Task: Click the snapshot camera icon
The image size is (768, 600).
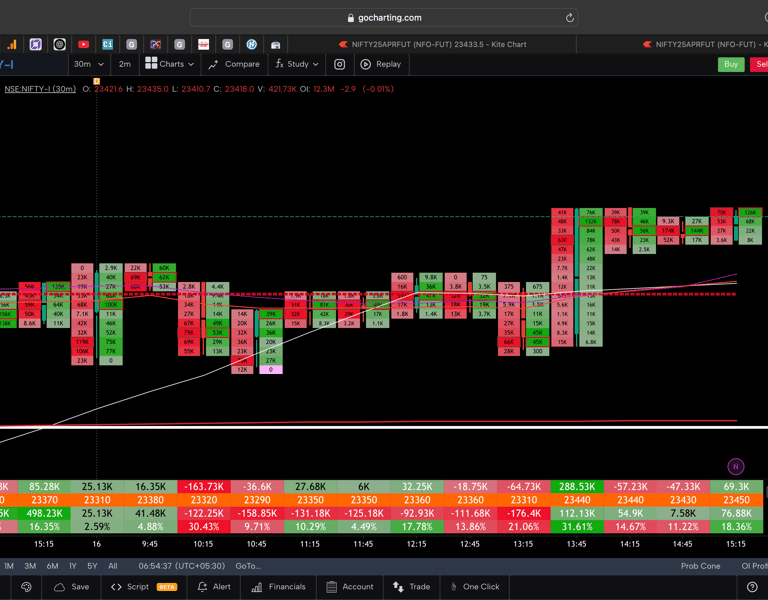Action: click(339, 64)
